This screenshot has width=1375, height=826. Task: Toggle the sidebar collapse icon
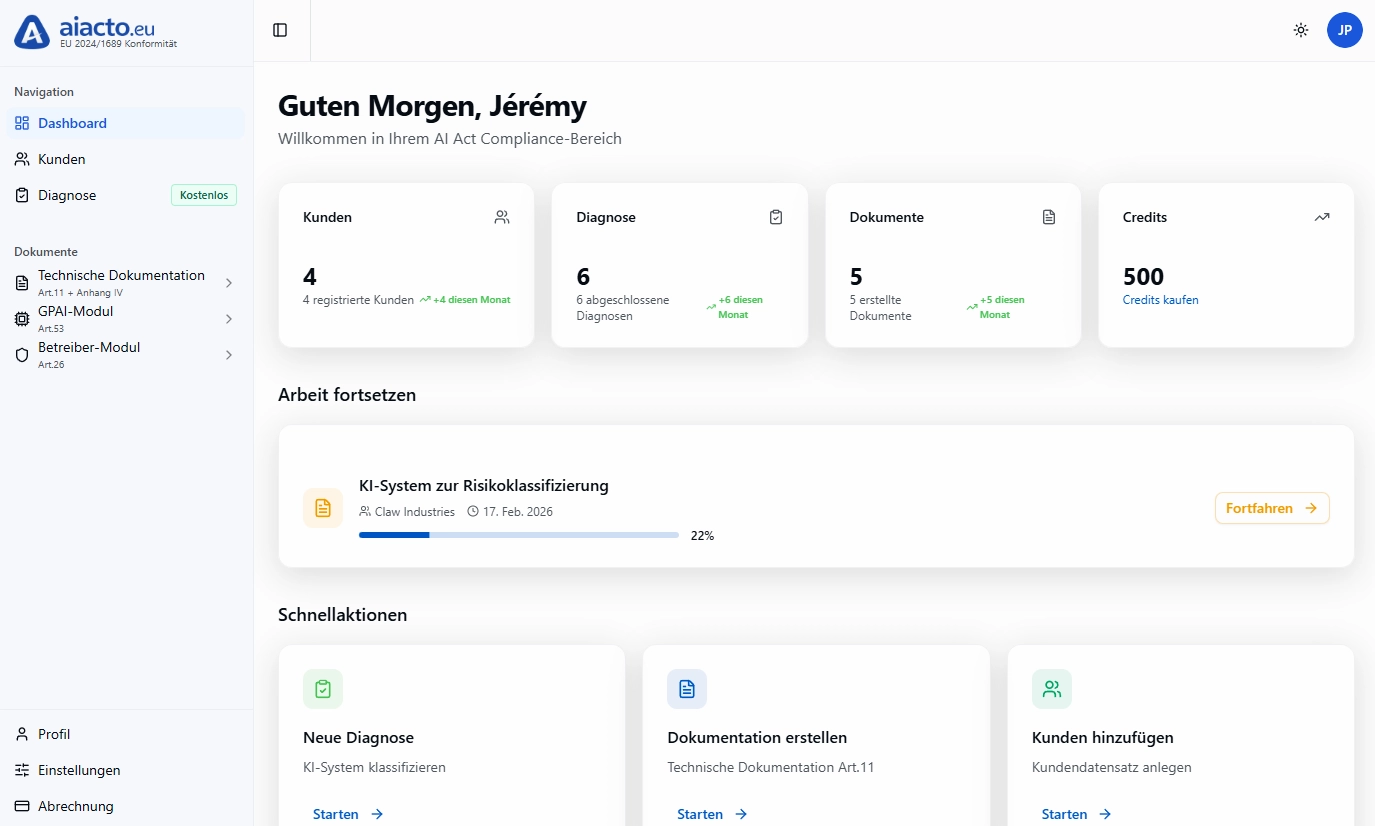280,30
